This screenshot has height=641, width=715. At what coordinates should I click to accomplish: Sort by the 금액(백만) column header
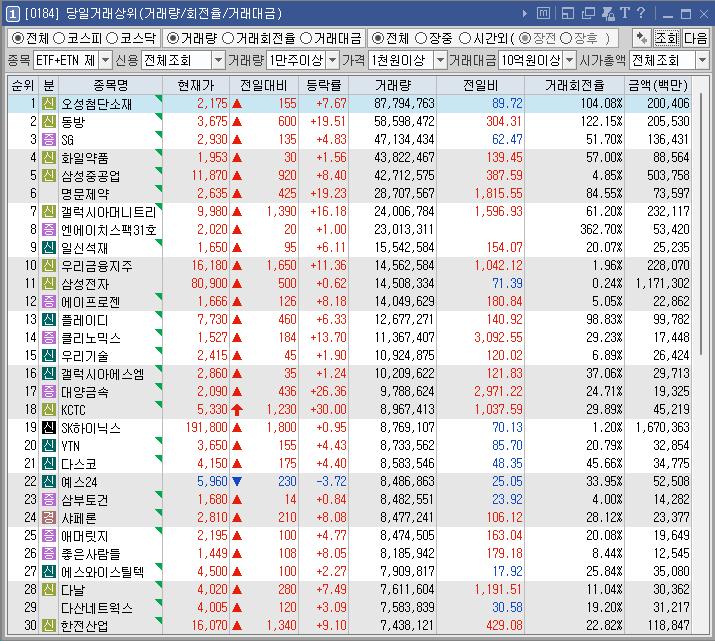[658, 85]
